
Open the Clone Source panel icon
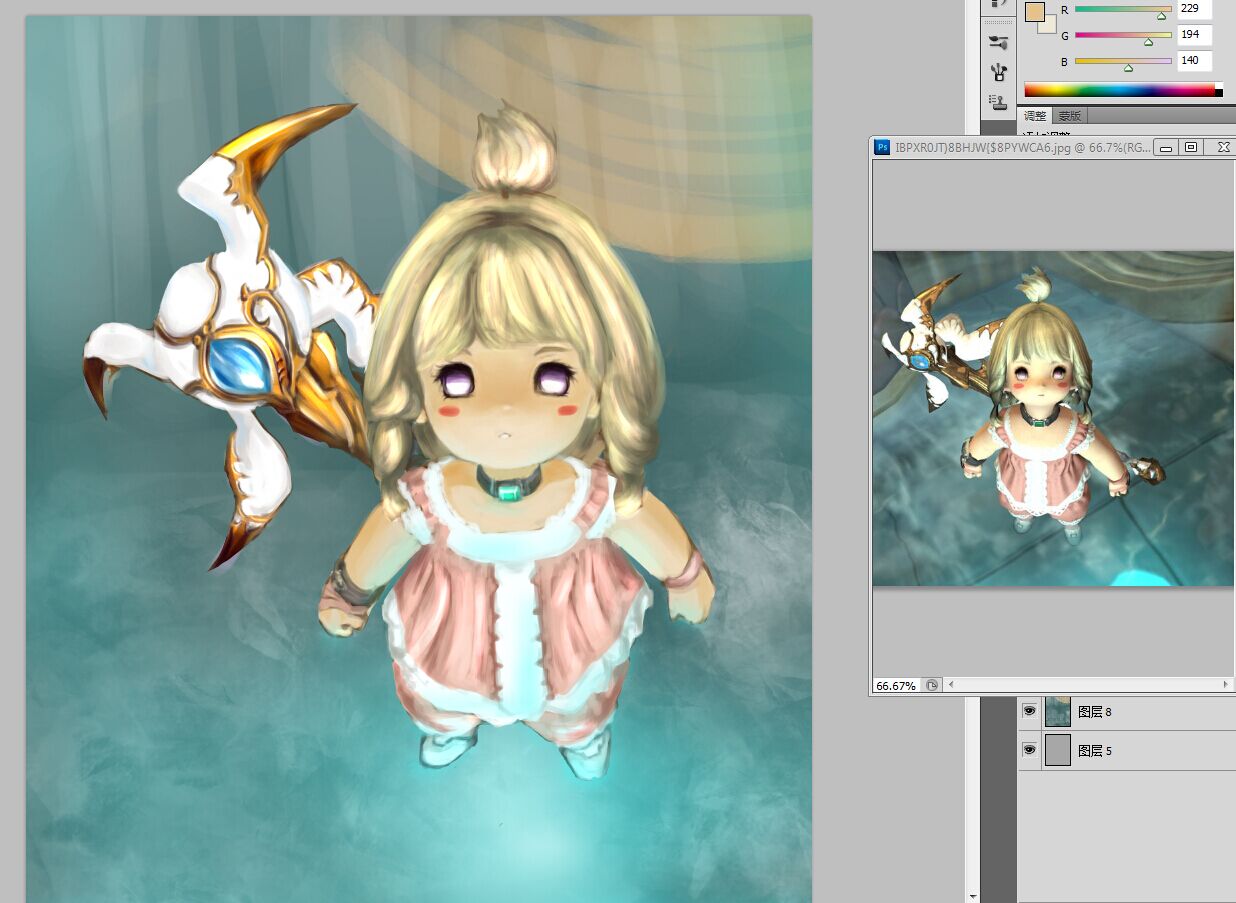(x=997, y=101)
